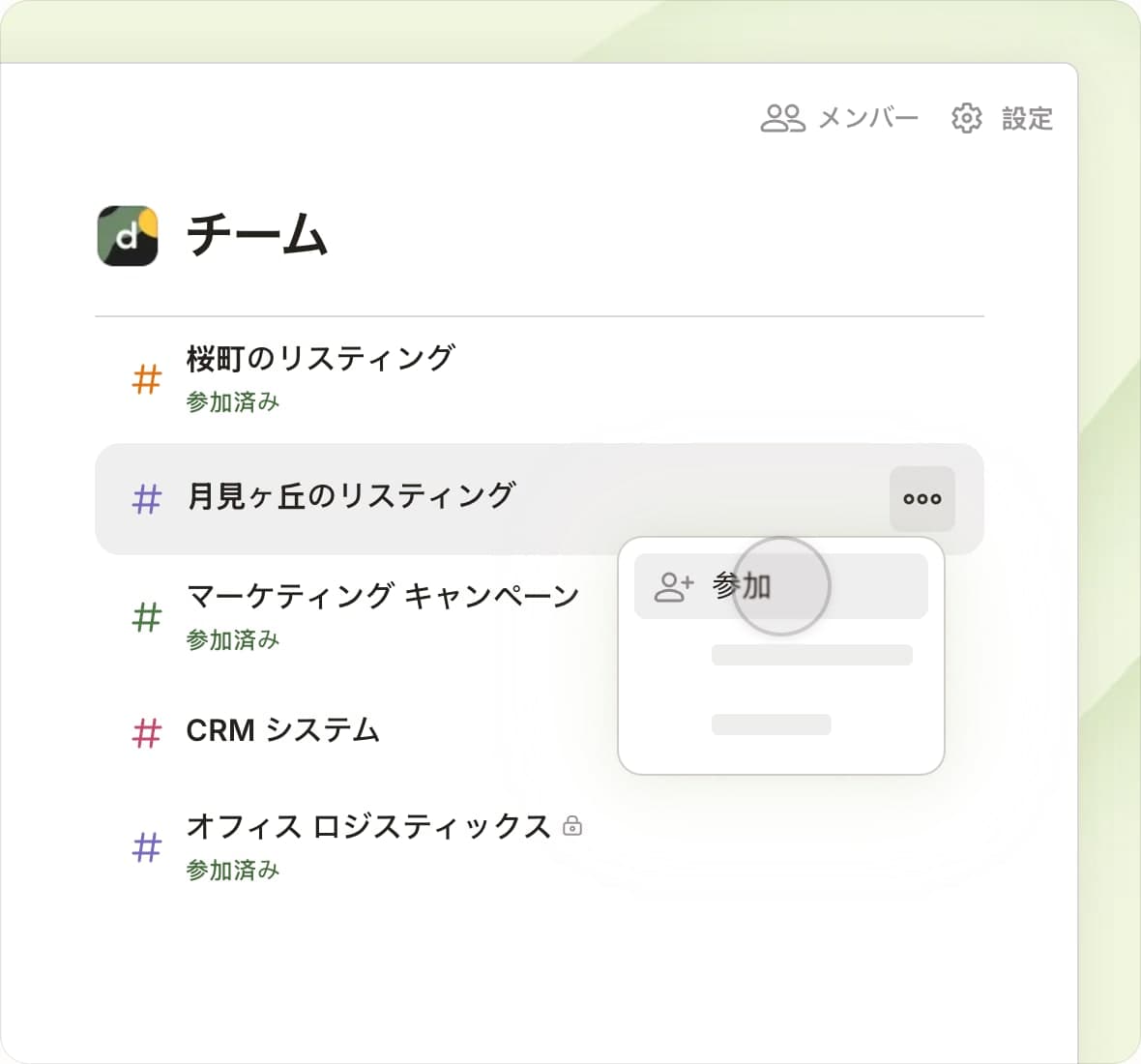Open the マーケティング キャンペーン channel
Viewport: 1141px width, 1064px height.
pyautogui.click(x=382, y=596)
